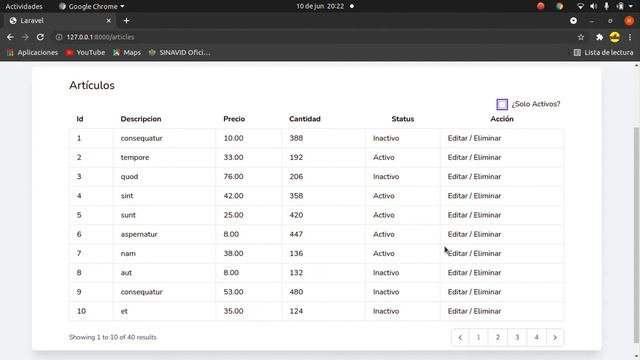This screenshot has width=640, height=360.
Task: Open Actividades overview
Action: (x=24, y=7)
